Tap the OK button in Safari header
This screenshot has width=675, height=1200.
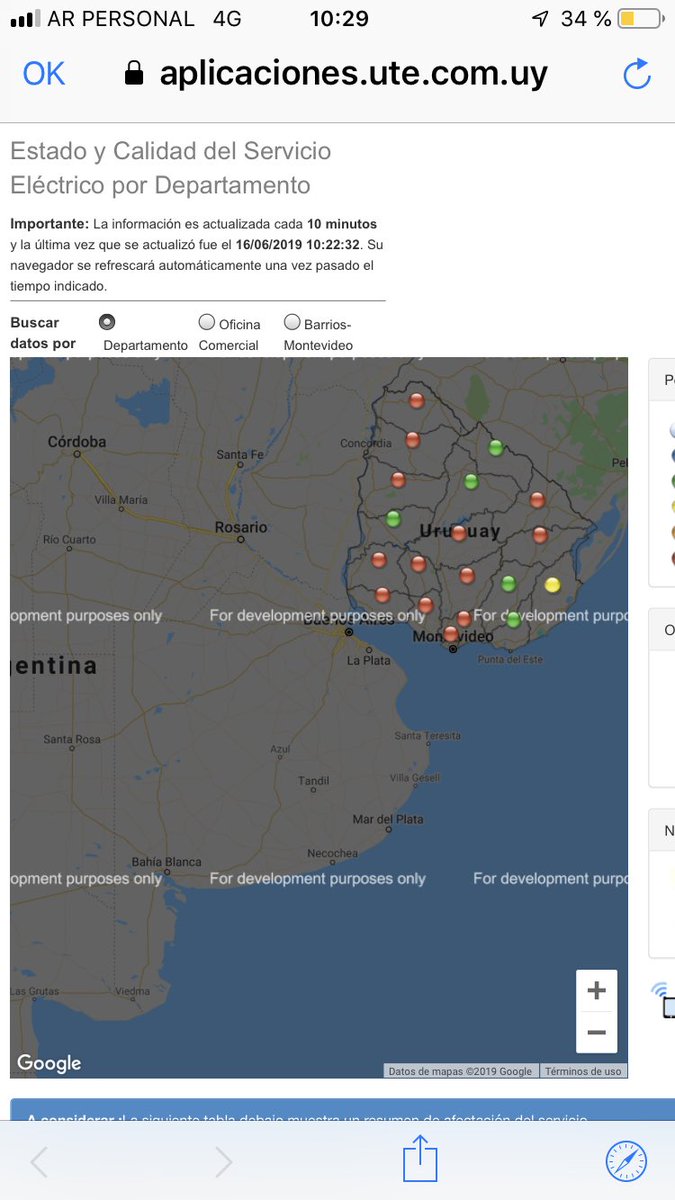pos(44,73)
